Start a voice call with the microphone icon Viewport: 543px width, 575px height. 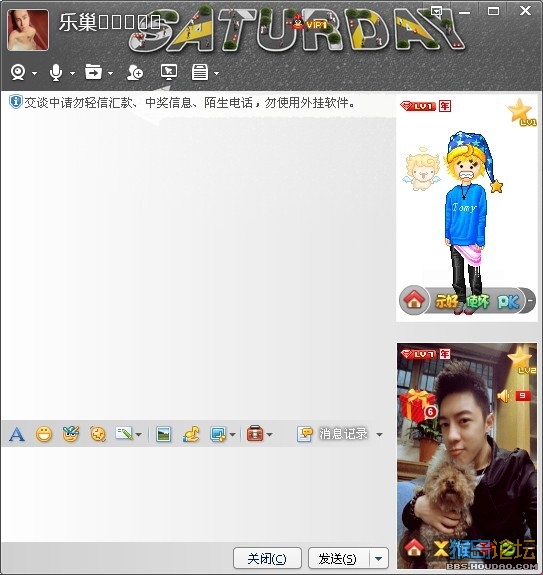[x=56, y=72]
